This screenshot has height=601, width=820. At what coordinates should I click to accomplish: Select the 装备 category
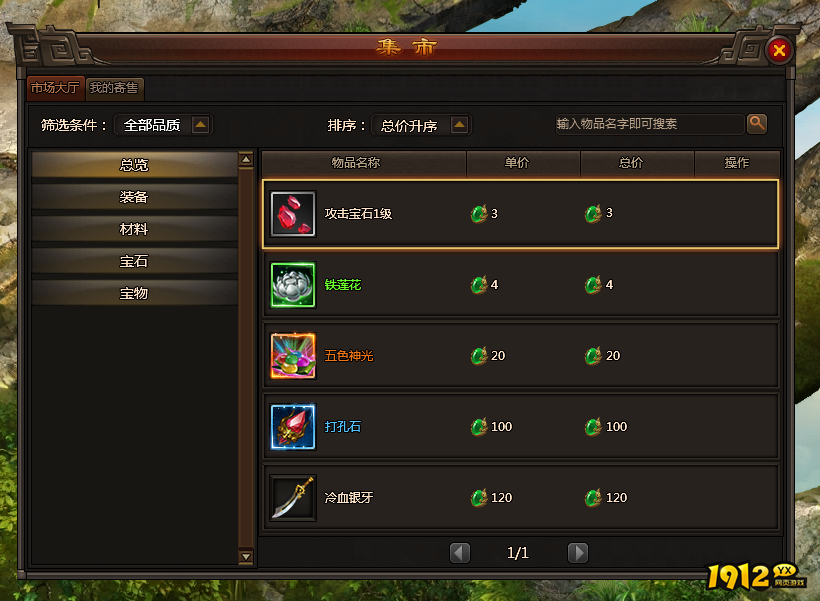[x=134, y=197]
